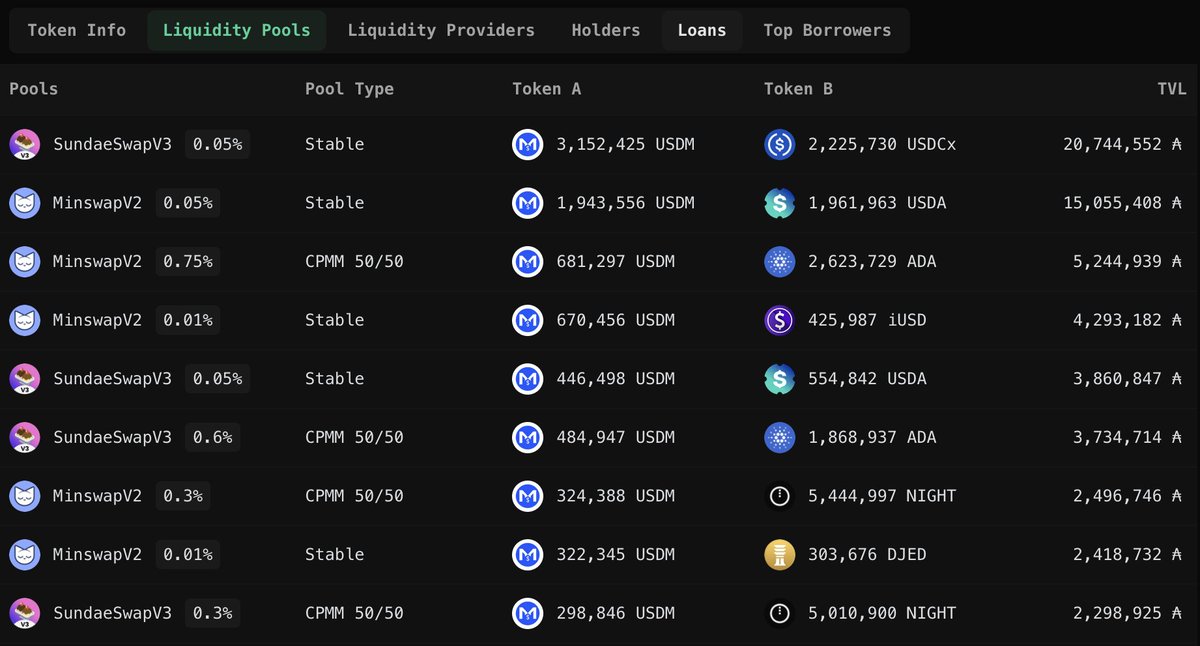This screenshot has width=1200, height=646.
Task: Click the USDA token icon in the MinswapV2 stable pool
Action: click(779, 203)
